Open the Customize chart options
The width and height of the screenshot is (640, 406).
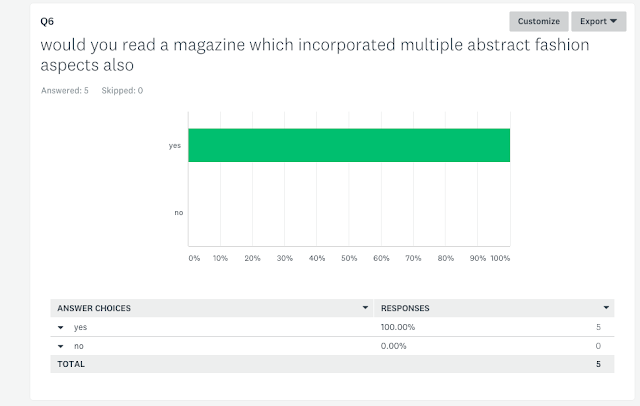[x=538, y=21]
